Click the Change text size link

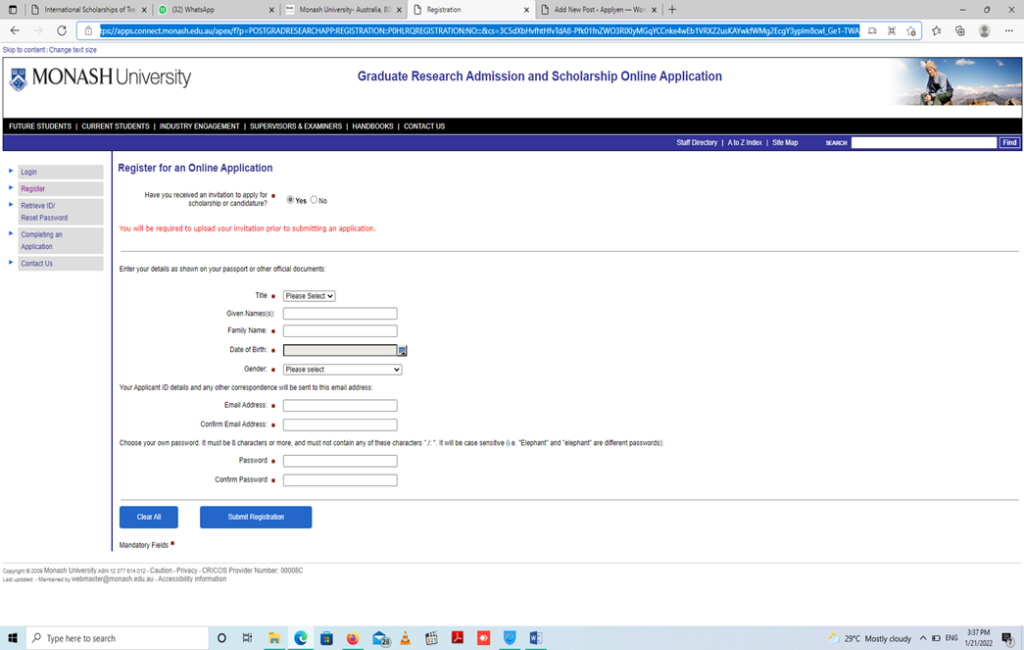72,50
